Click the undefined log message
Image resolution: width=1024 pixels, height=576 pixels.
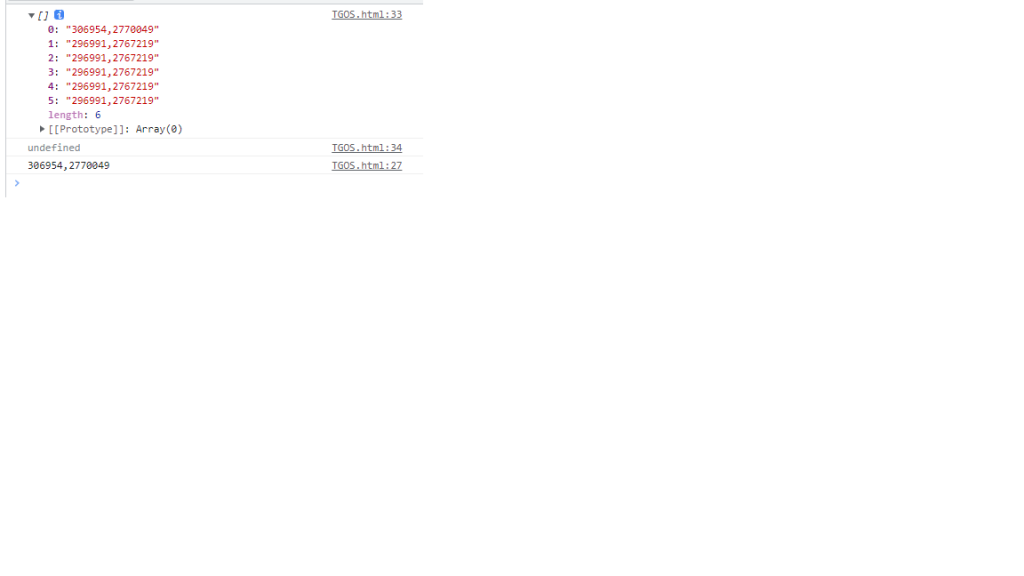click(54, 148)
